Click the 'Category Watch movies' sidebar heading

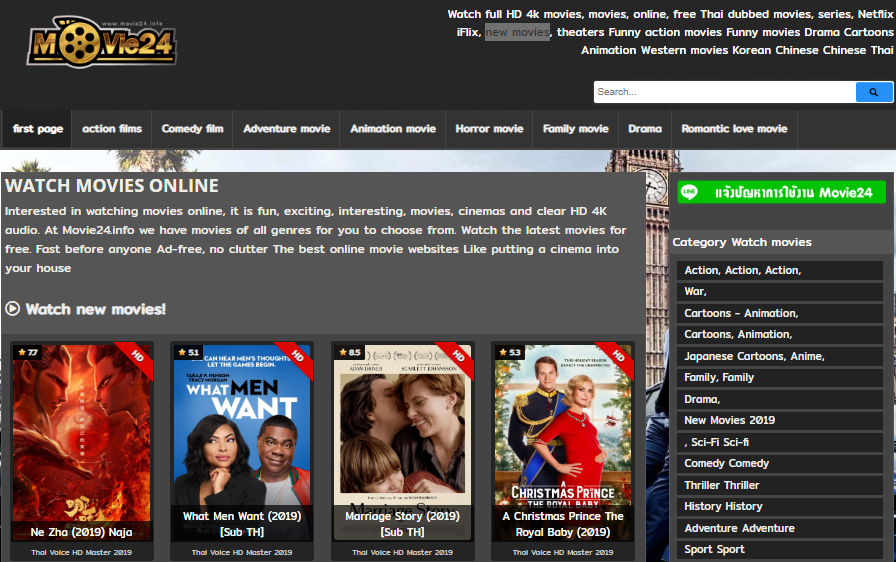pos(742,242)
